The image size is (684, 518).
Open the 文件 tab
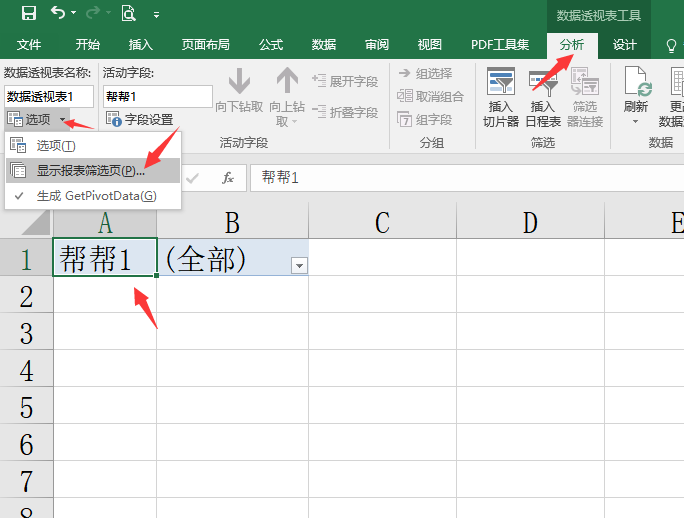click(x=29, y=45)
